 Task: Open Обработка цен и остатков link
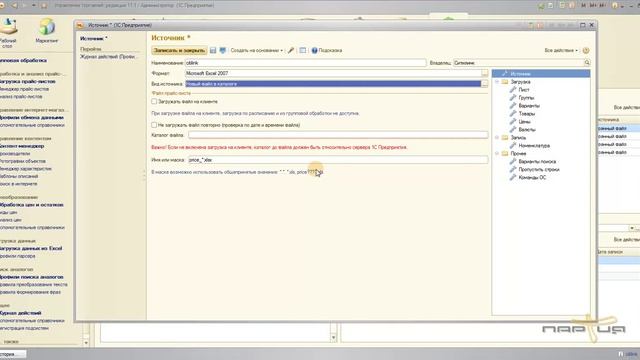coord(32,205)
